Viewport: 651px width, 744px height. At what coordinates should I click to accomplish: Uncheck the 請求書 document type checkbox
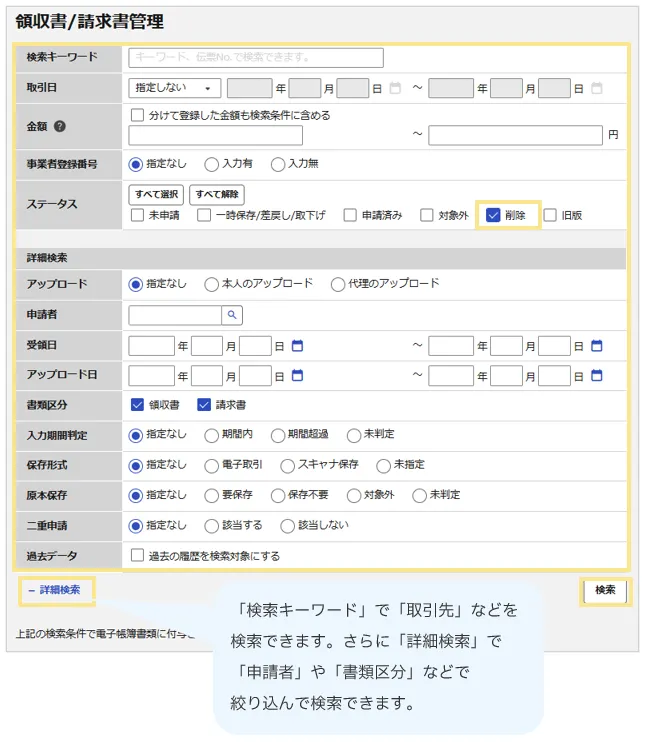point(204,405)
